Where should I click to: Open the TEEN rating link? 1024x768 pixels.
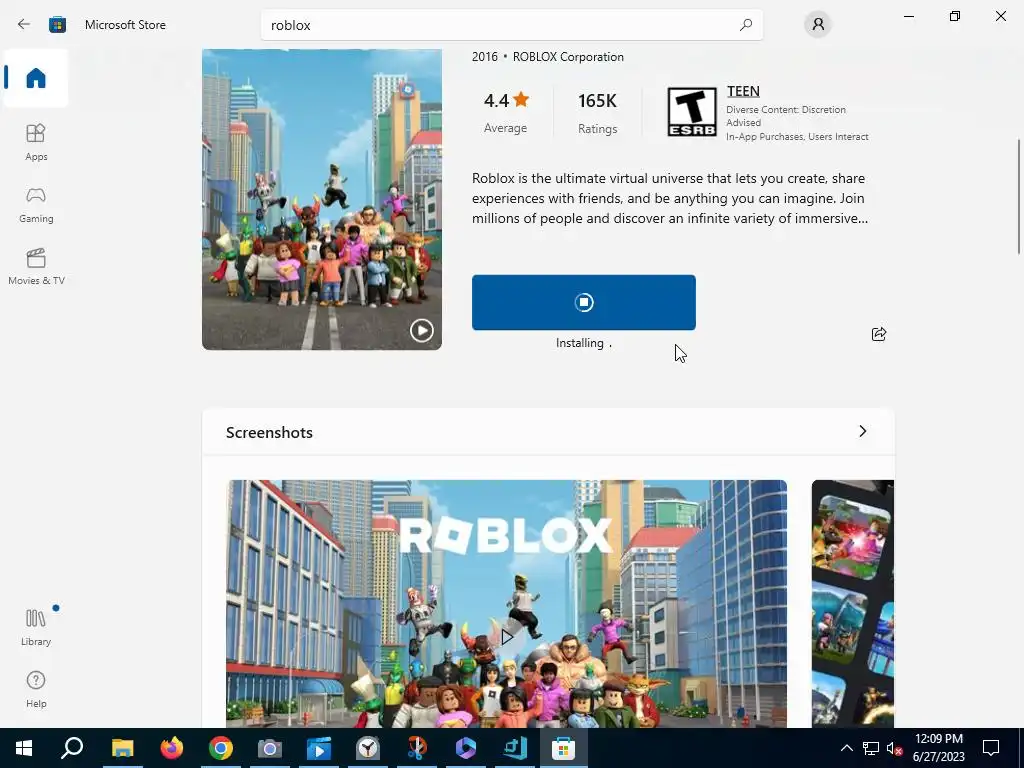pyautogui.click(x=743, y=91)
